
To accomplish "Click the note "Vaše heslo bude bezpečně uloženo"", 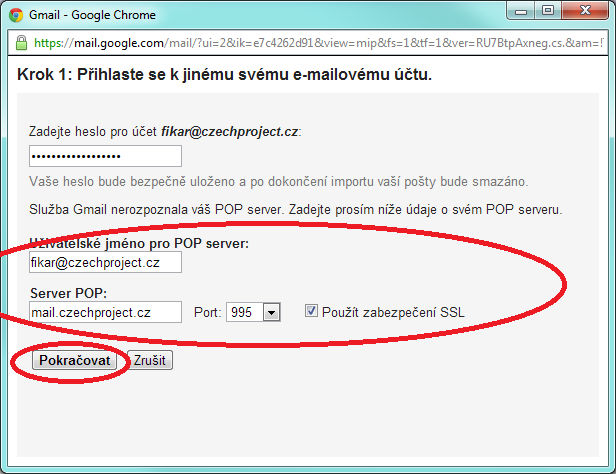I will pyautogui.click(x=133, y=182).
